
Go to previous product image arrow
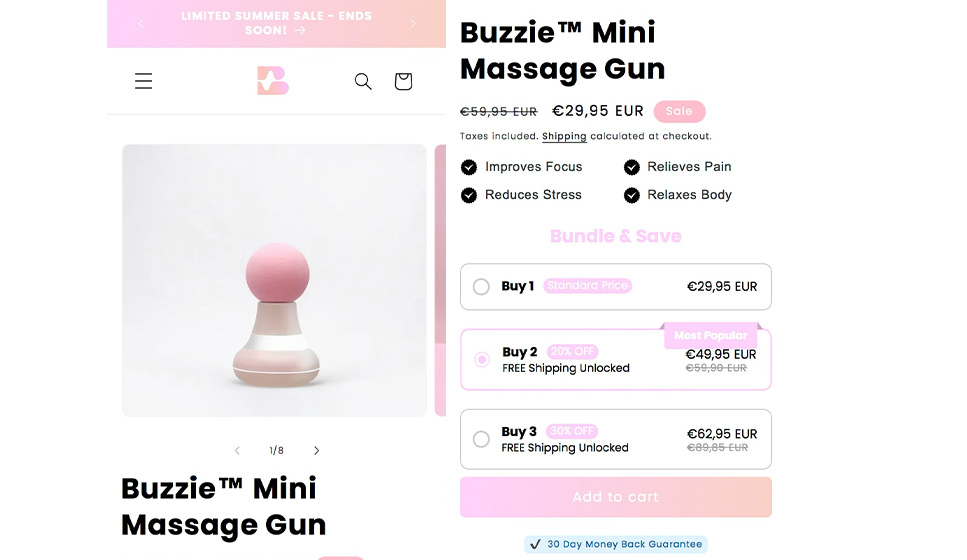[x=237, y=450]
